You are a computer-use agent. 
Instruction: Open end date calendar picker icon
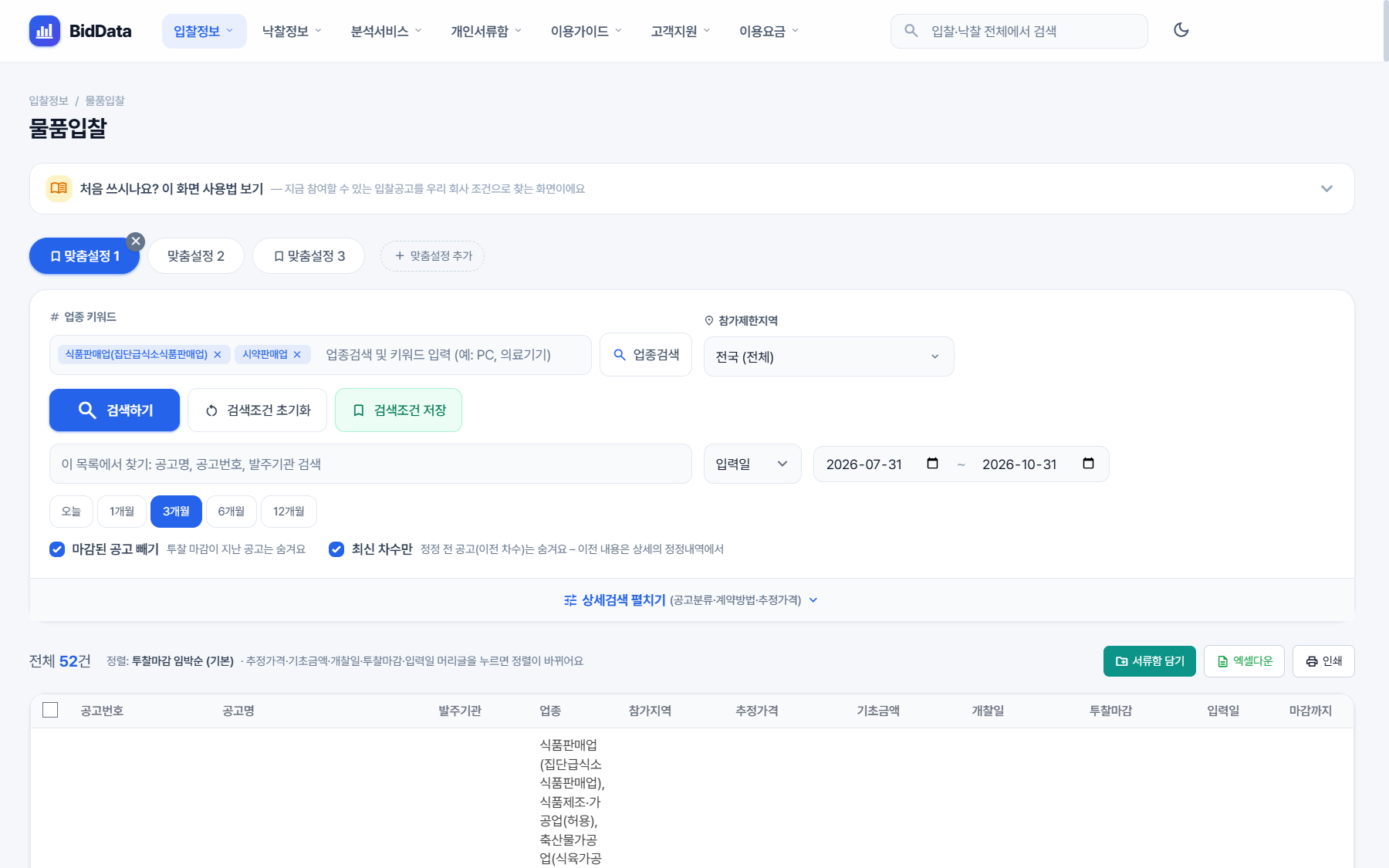[1088, 464]
